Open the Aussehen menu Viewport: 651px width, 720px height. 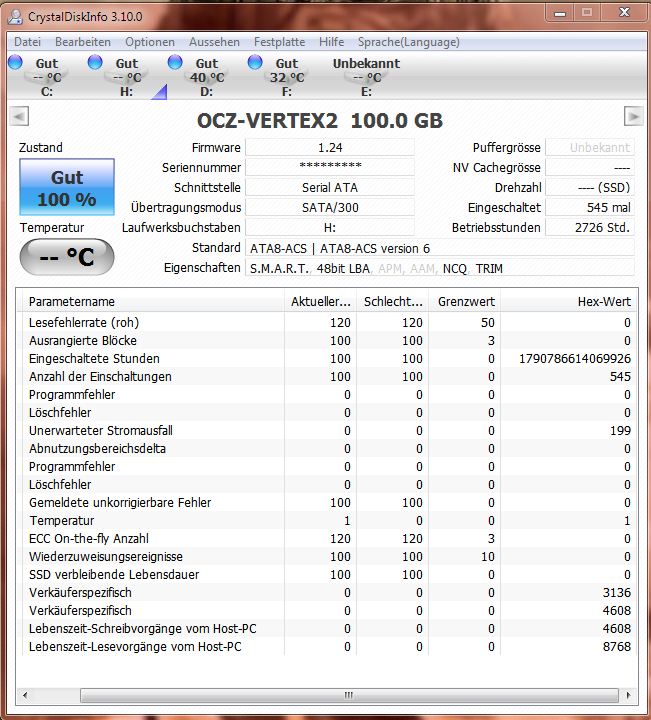click(x=214, y=42)
